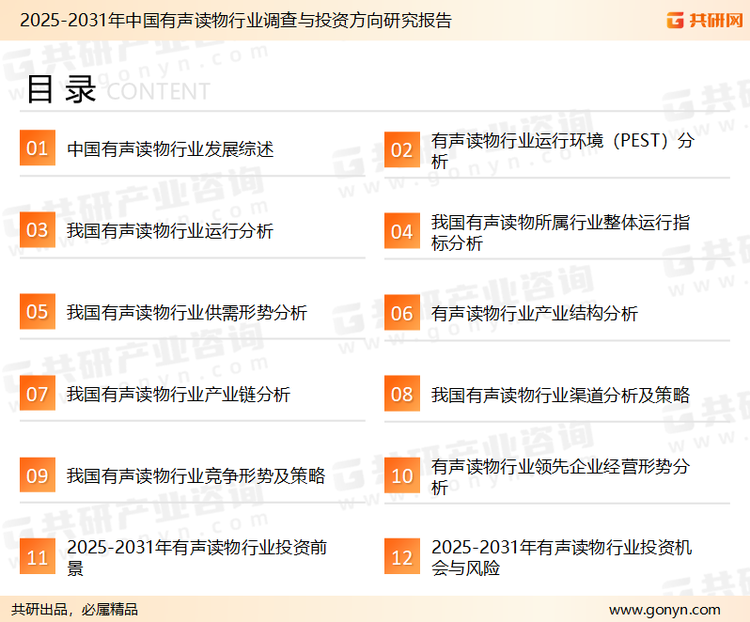Select chapter 我国有声读物所属行业整体运行指标分析

tap(561, 233)
